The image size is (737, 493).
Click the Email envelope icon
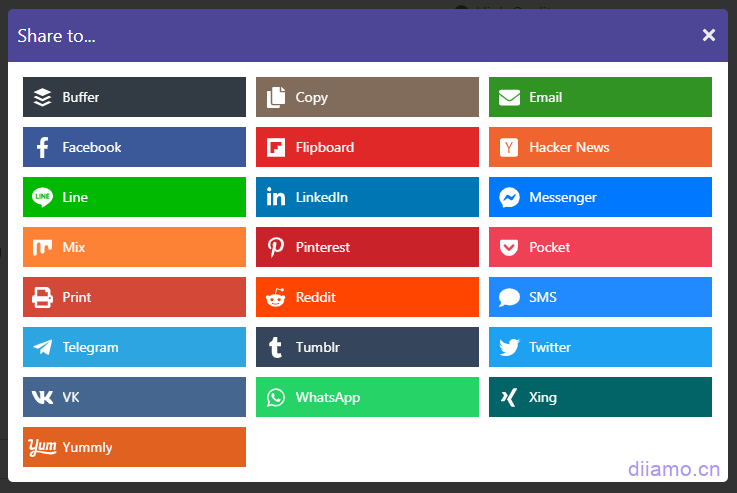tap(509, 97)
